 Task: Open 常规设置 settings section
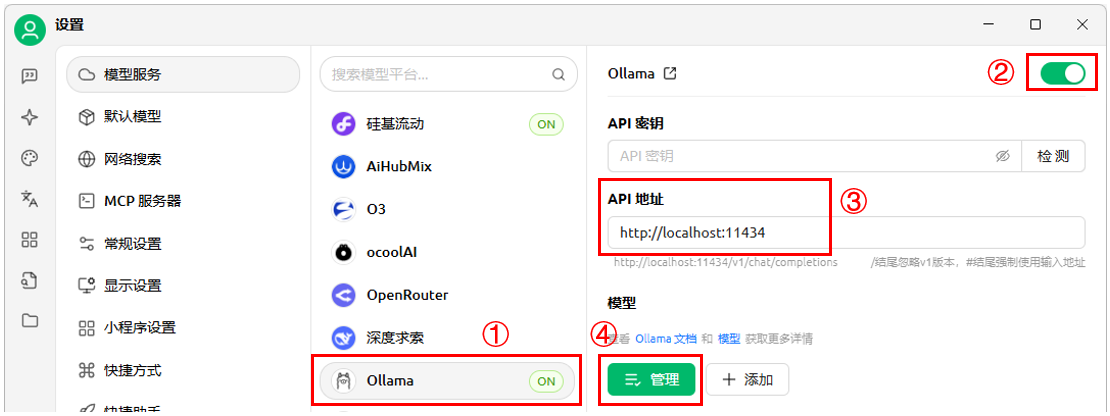pyautogui.click(x=183, y=244)
